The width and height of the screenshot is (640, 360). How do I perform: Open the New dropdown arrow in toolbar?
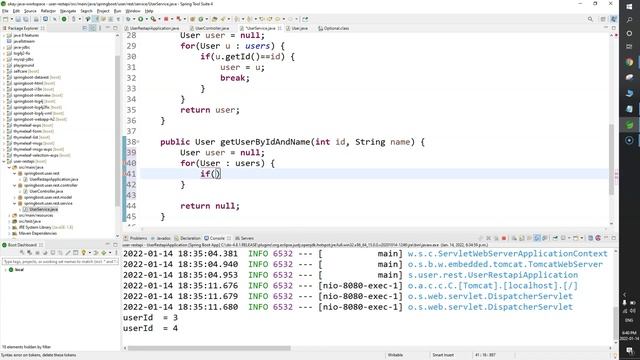(11, 19)
